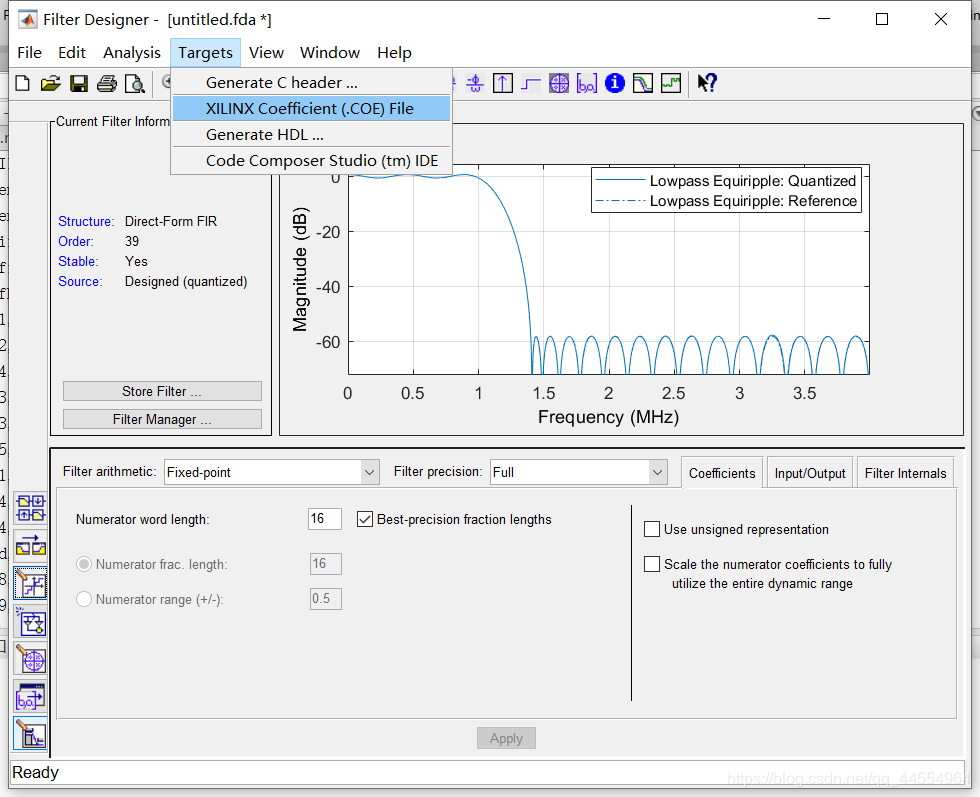Click the Frequency (MHz) axis label
This screenshot has height=797, width=980.
point(608,417)
